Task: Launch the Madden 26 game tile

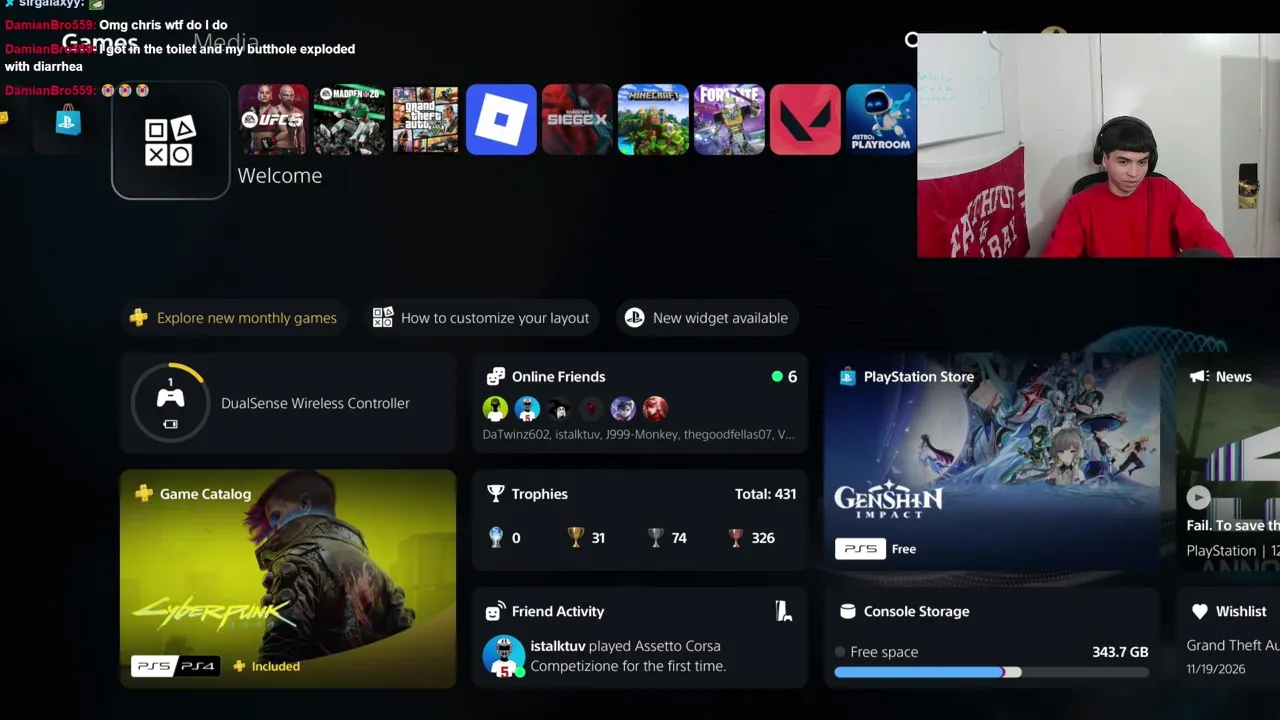Action: (x=349, y=120)
